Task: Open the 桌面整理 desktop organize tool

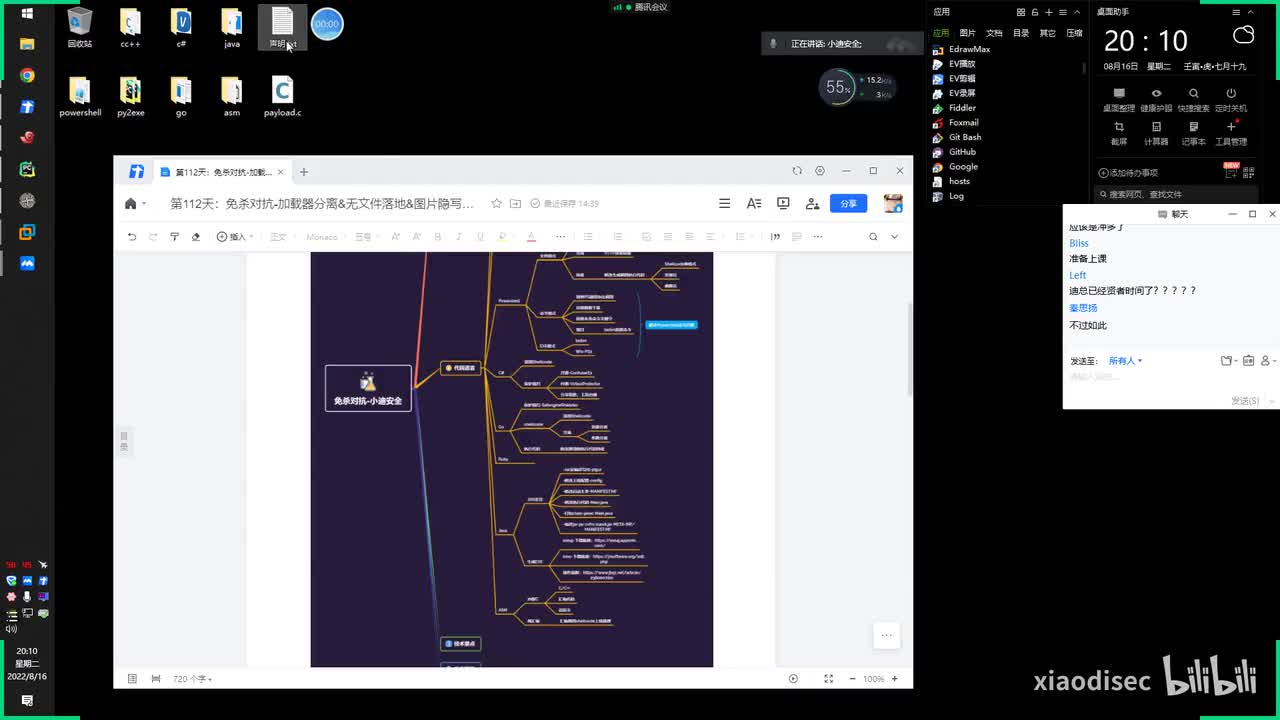Action: (x=1119, y=99)
